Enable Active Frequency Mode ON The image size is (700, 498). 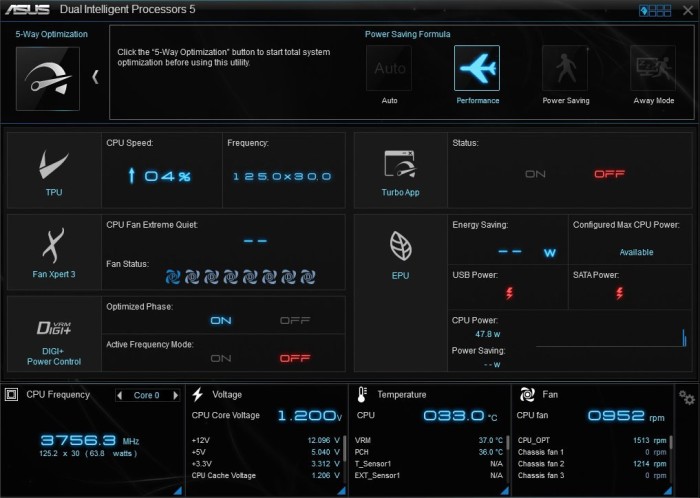tap(221, 358)
